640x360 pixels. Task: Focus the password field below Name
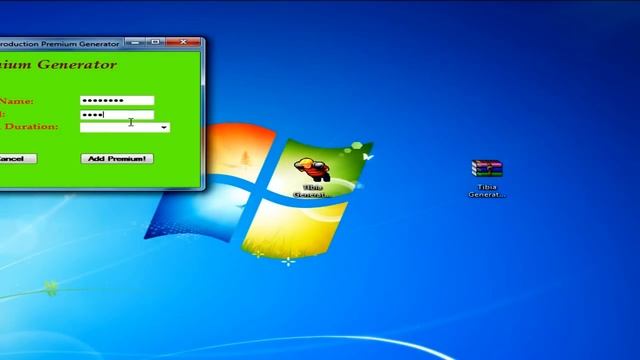point(117,115)
